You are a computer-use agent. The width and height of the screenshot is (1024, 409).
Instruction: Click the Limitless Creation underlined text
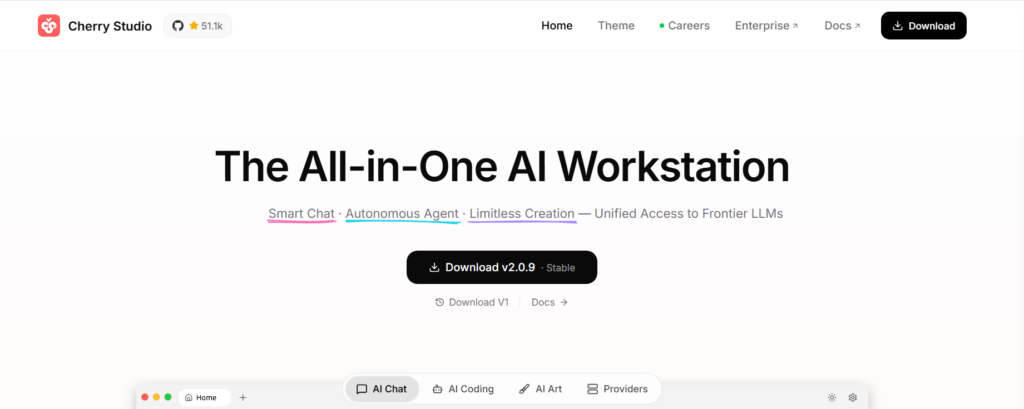pos(522,214)
